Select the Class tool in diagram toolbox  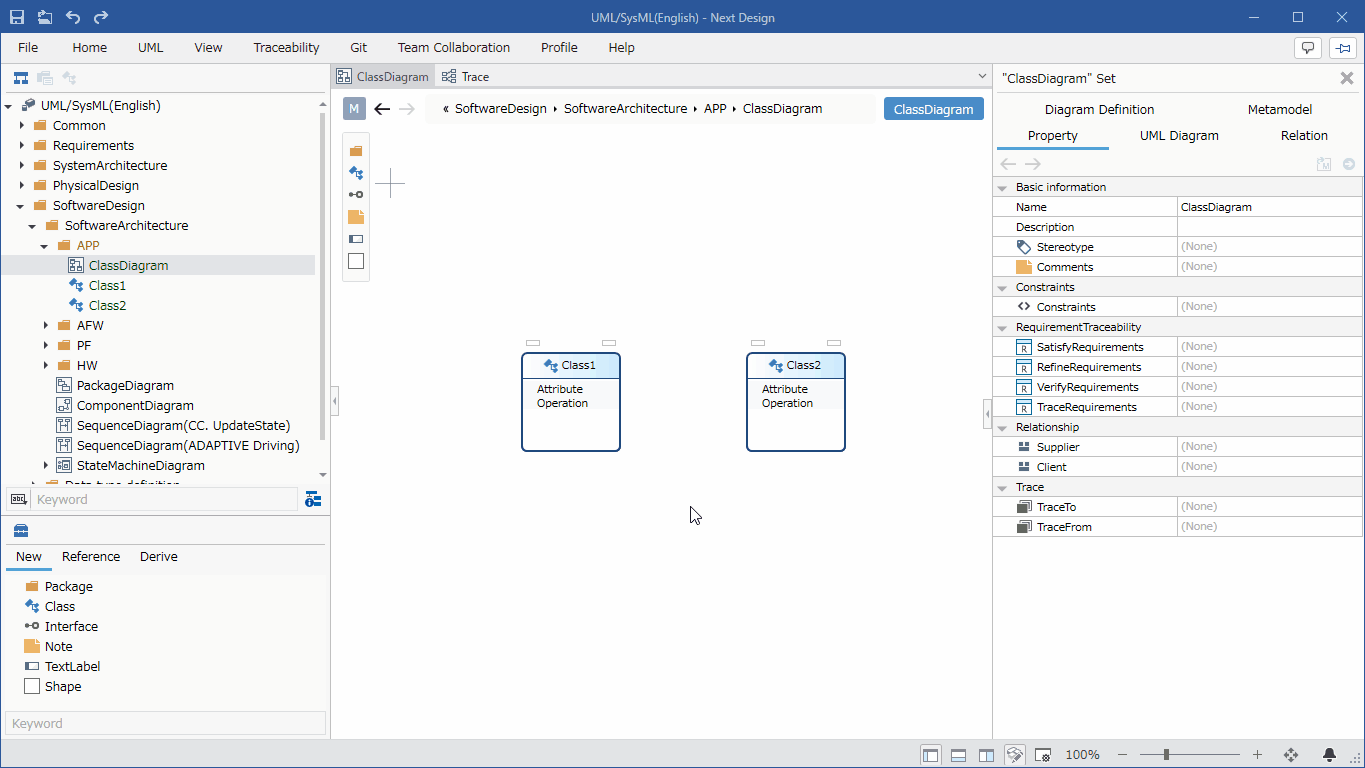(356, 173)
